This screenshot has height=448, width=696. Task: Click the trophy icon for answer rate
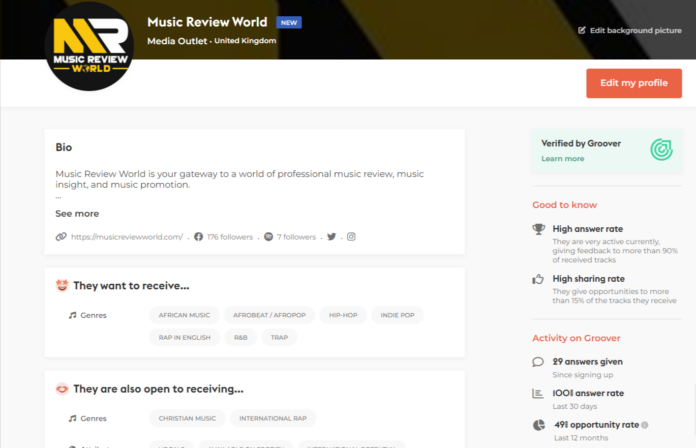pos(540,229)
